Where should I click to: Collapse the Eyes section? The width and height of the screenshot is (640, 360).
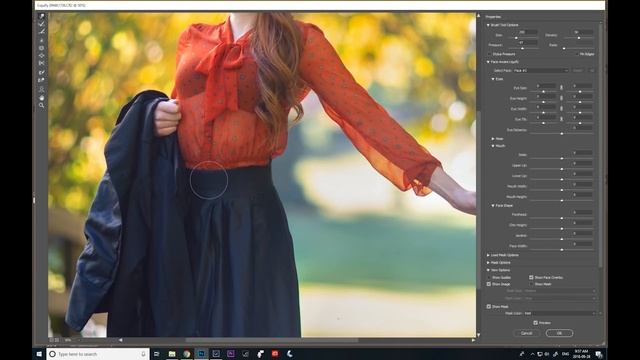tap(493, 79)
